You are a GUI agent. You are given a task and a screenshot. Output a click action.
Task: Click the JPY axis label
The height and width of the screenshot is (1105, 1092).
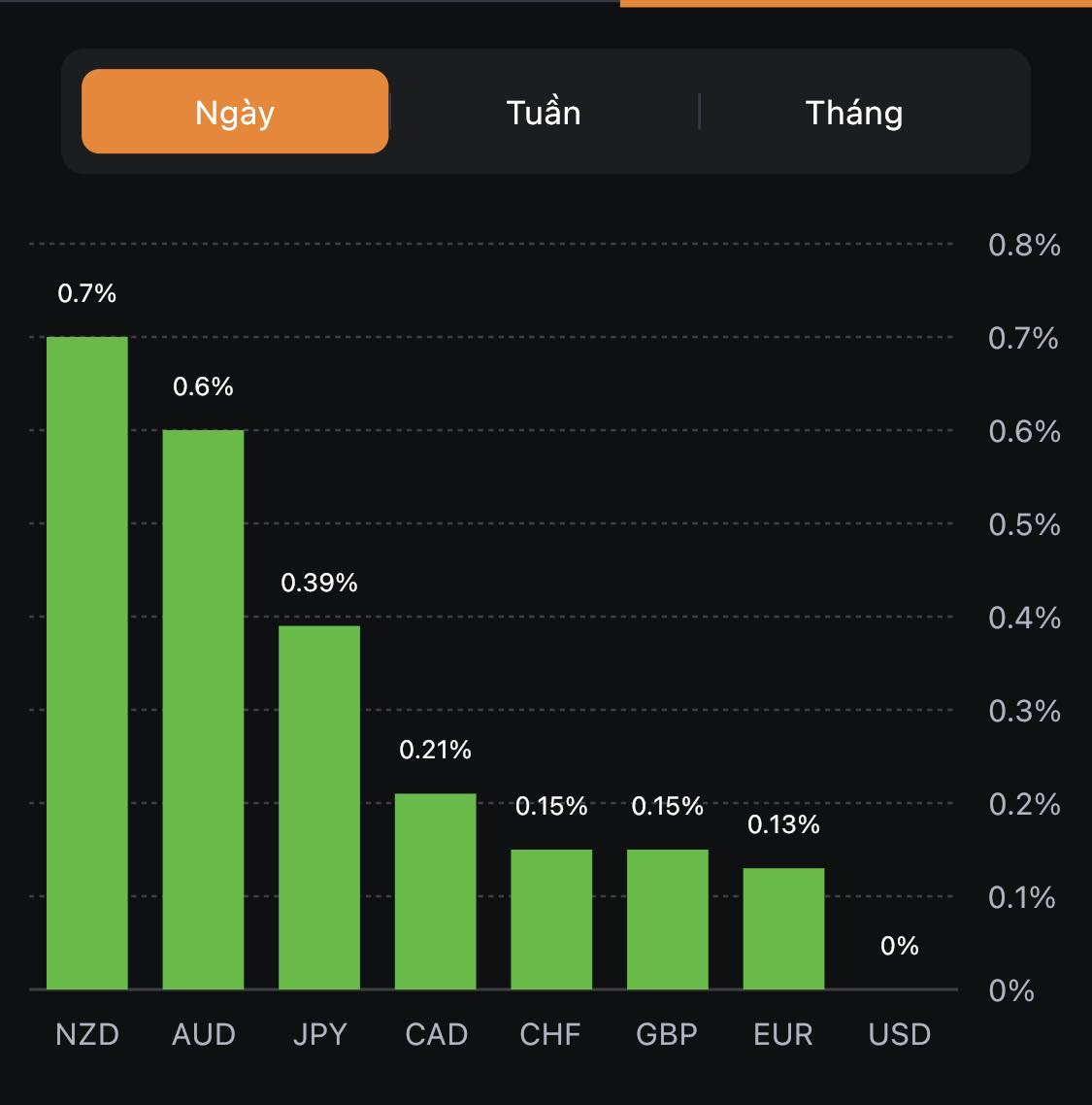[x=319, y=1034]
